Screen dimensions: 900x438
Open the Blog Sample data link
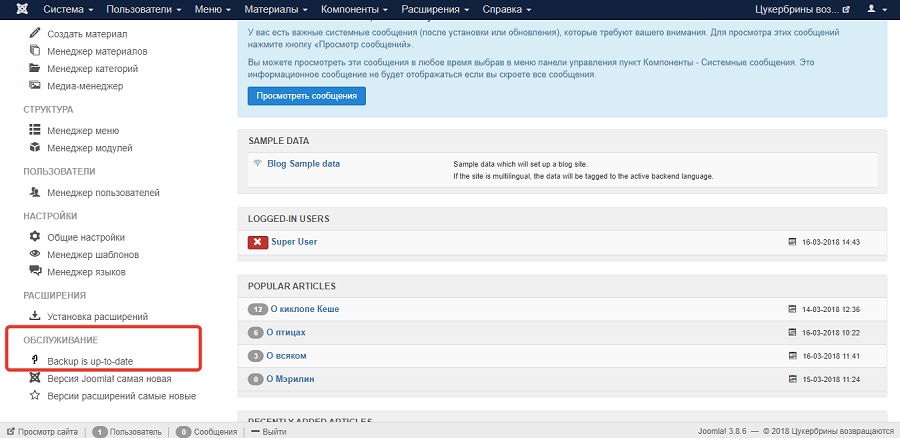tap(303, 163)
